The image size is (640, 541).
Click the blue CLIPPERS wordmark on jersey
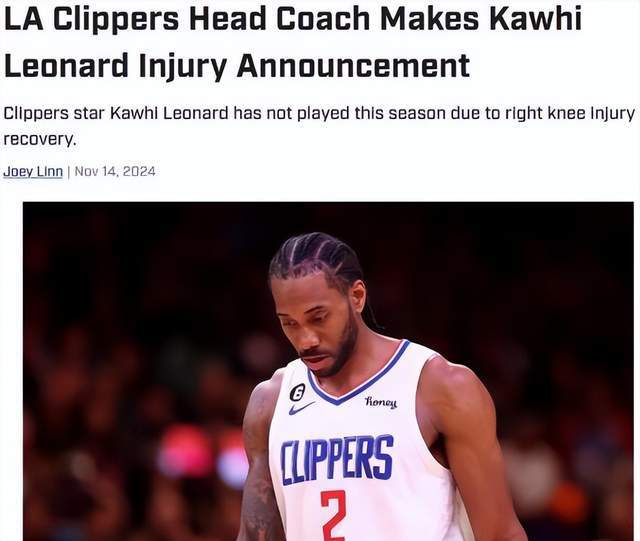tap(337, 460)
